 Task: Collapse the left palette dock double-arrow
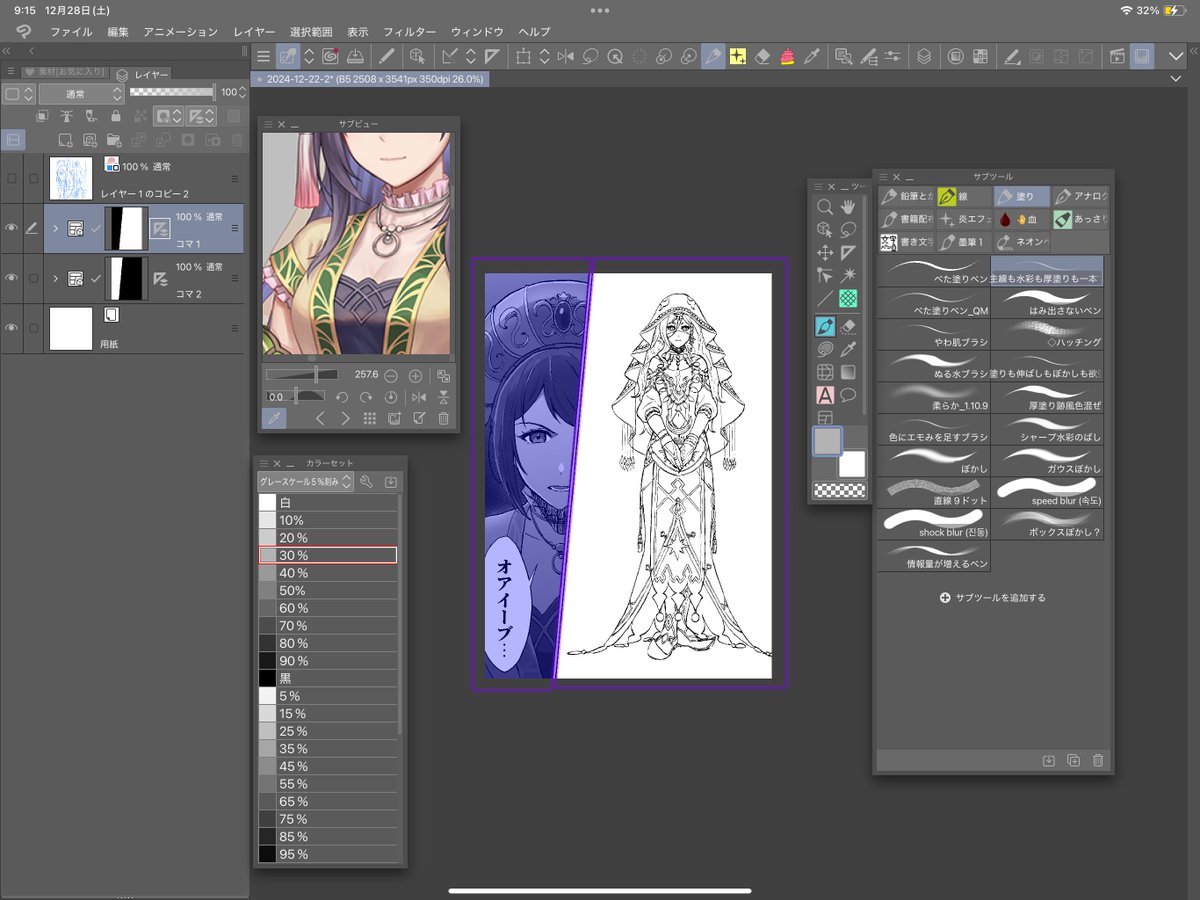pyautogui.click(x=7, y=50)
